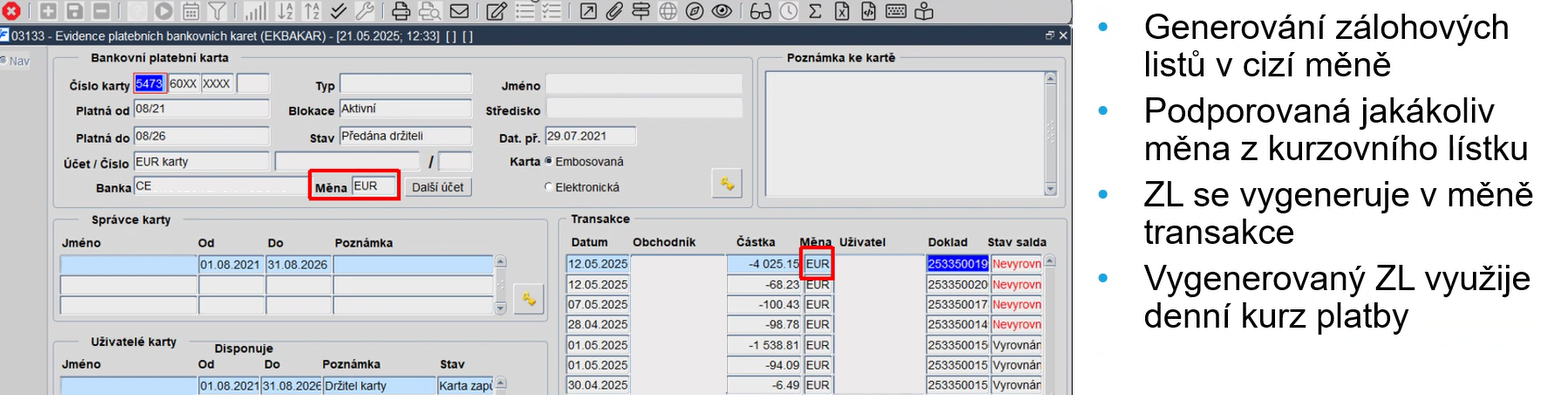Click the keyboard icon in toolbar
This screenshot has height=395, width=1543.
point(895,12)
